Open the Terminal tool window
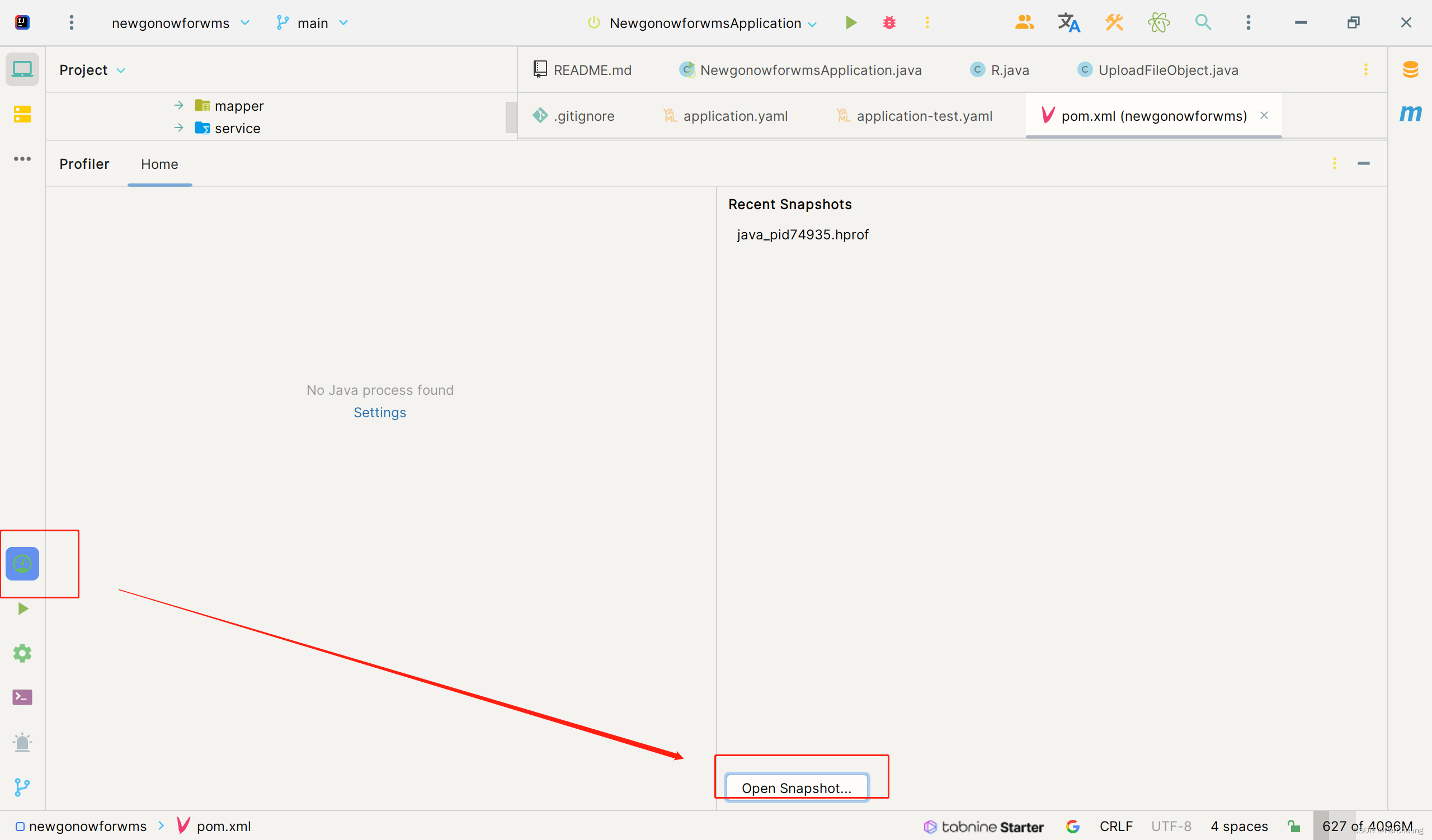The width and height of the screenshot is (1432, 840). point(22,697)
